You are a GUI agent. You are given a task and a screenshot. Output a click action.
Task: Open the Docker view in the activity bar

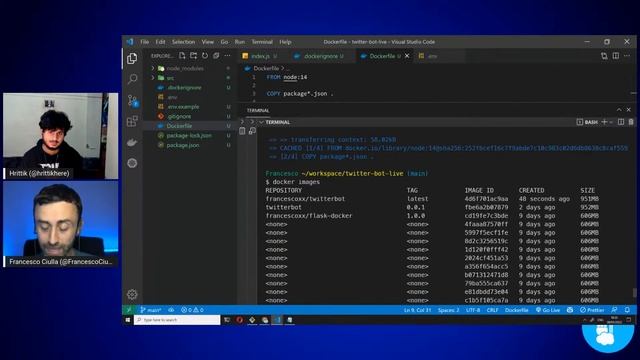132,142
